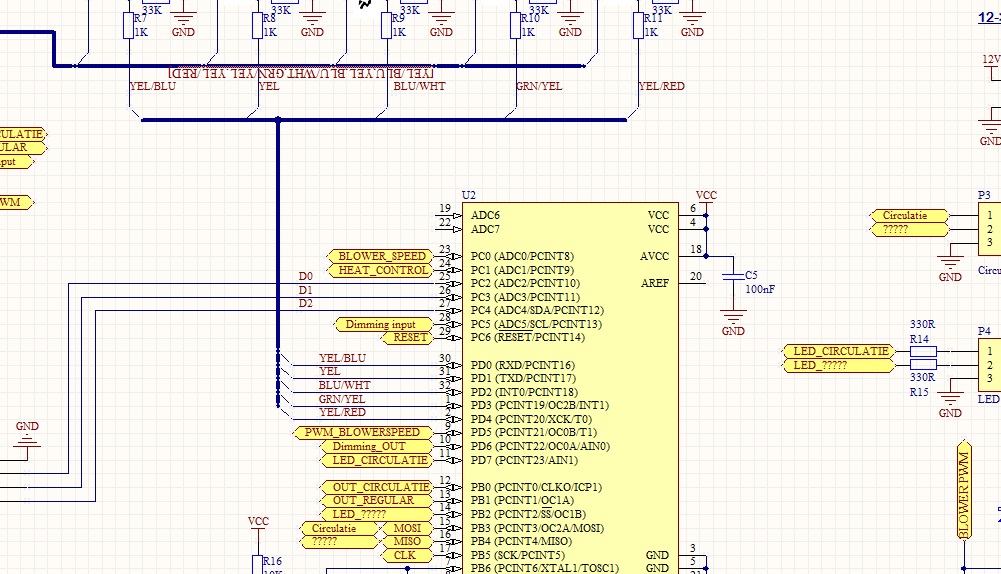Click the YEL/RED label below resistor R11
Screen dimensions: 1001x574
coord(662,86)
